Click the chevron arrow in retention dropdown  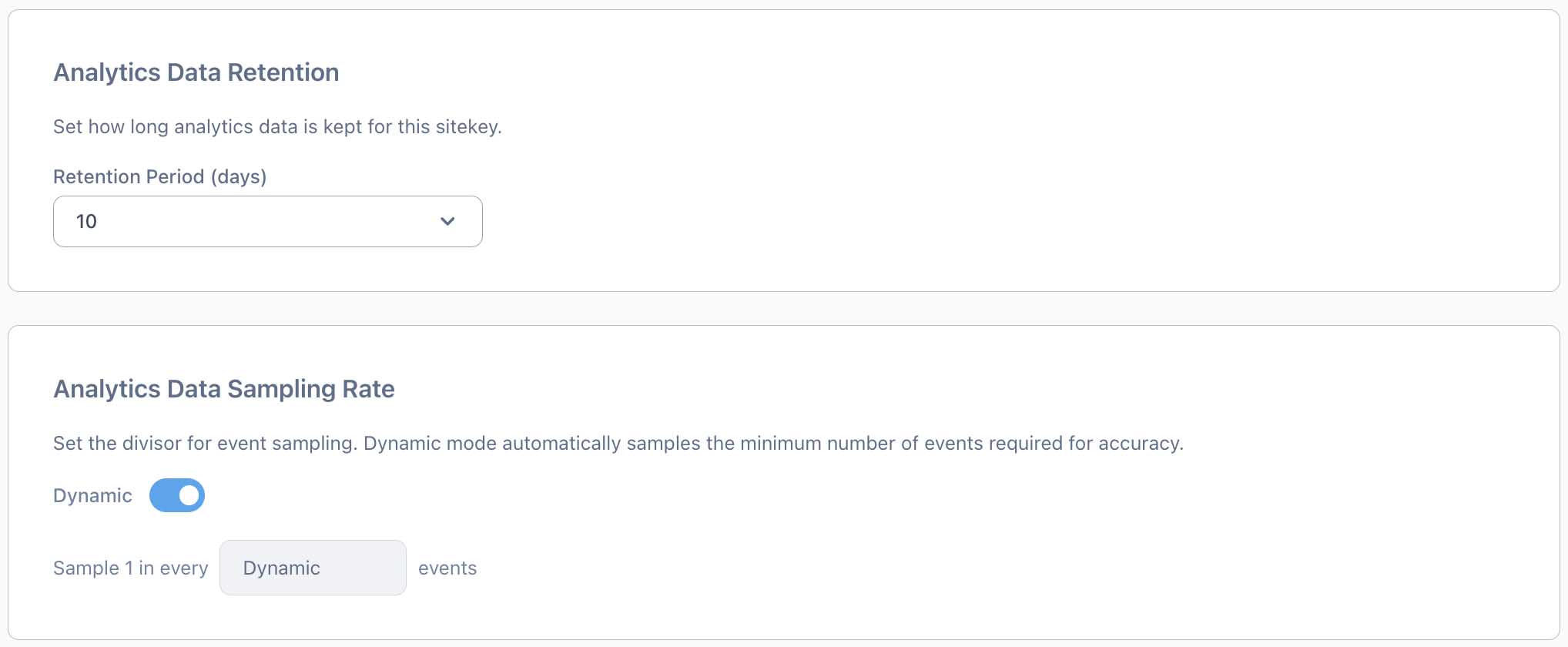click(447, 221)
